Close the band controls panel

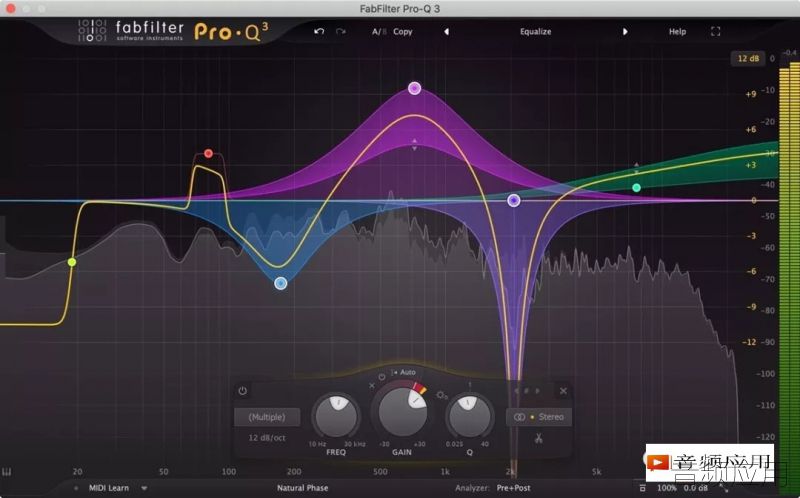point(563,391)
